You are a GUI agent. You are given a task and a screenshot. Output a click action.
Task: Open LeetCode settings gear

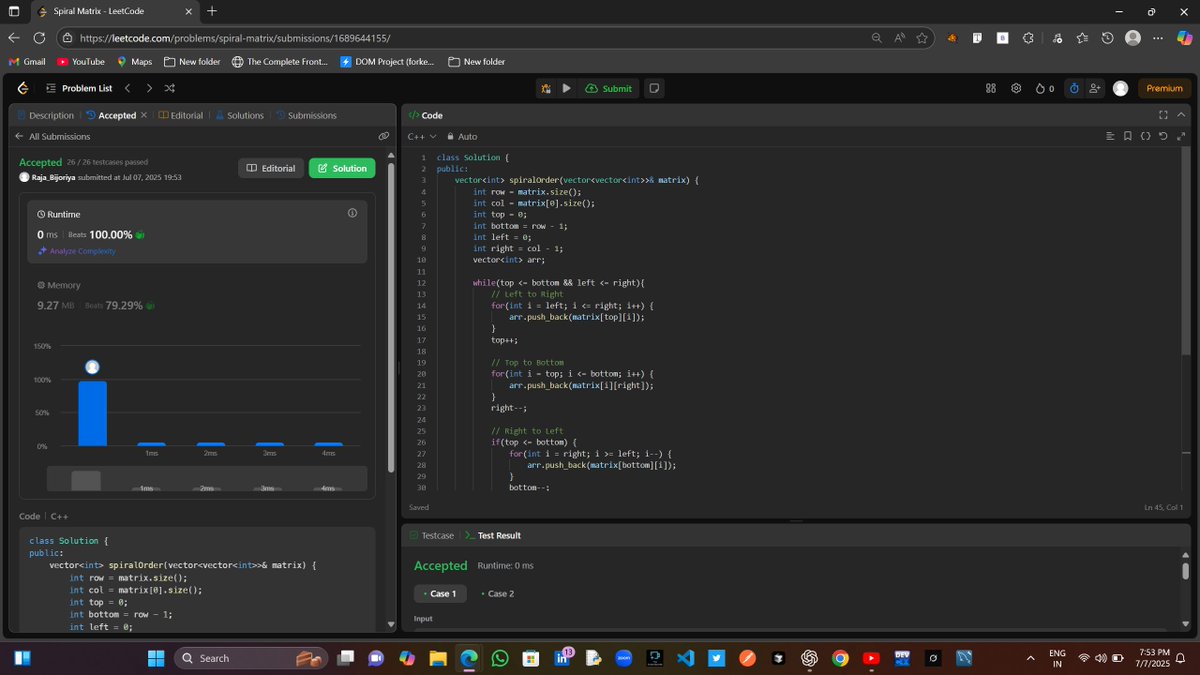tap(1016, 88)
